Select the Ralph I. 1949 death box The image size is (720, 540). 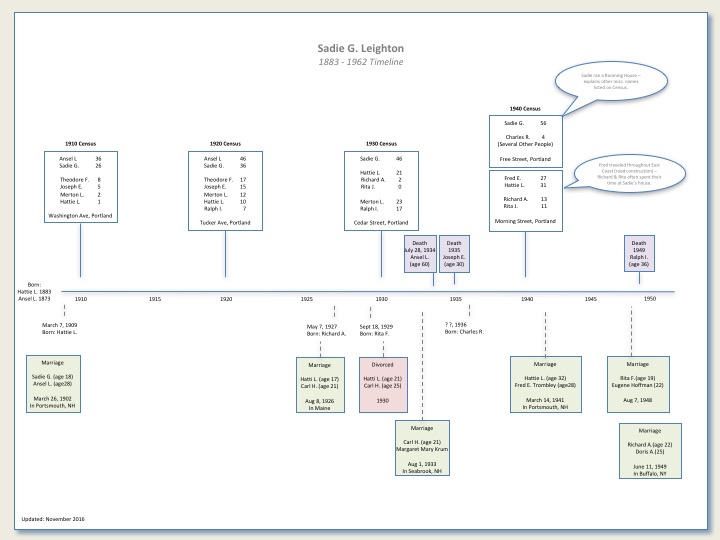pyautogui.click(x=639, y=255)
